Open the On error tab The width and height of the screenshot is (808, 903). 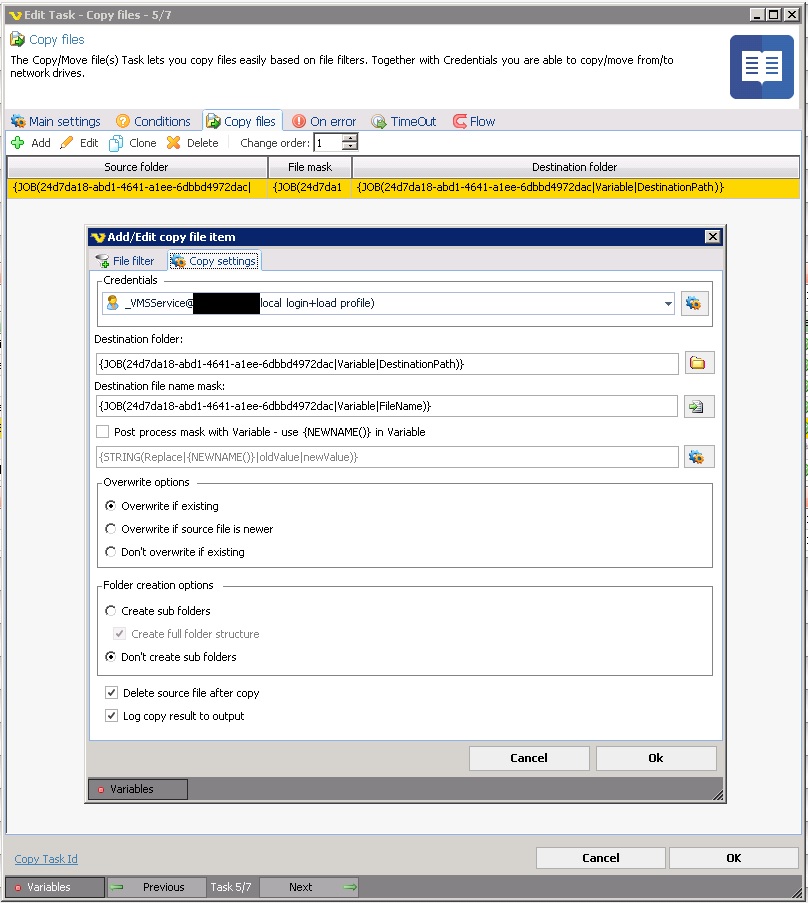click(323, 121)
